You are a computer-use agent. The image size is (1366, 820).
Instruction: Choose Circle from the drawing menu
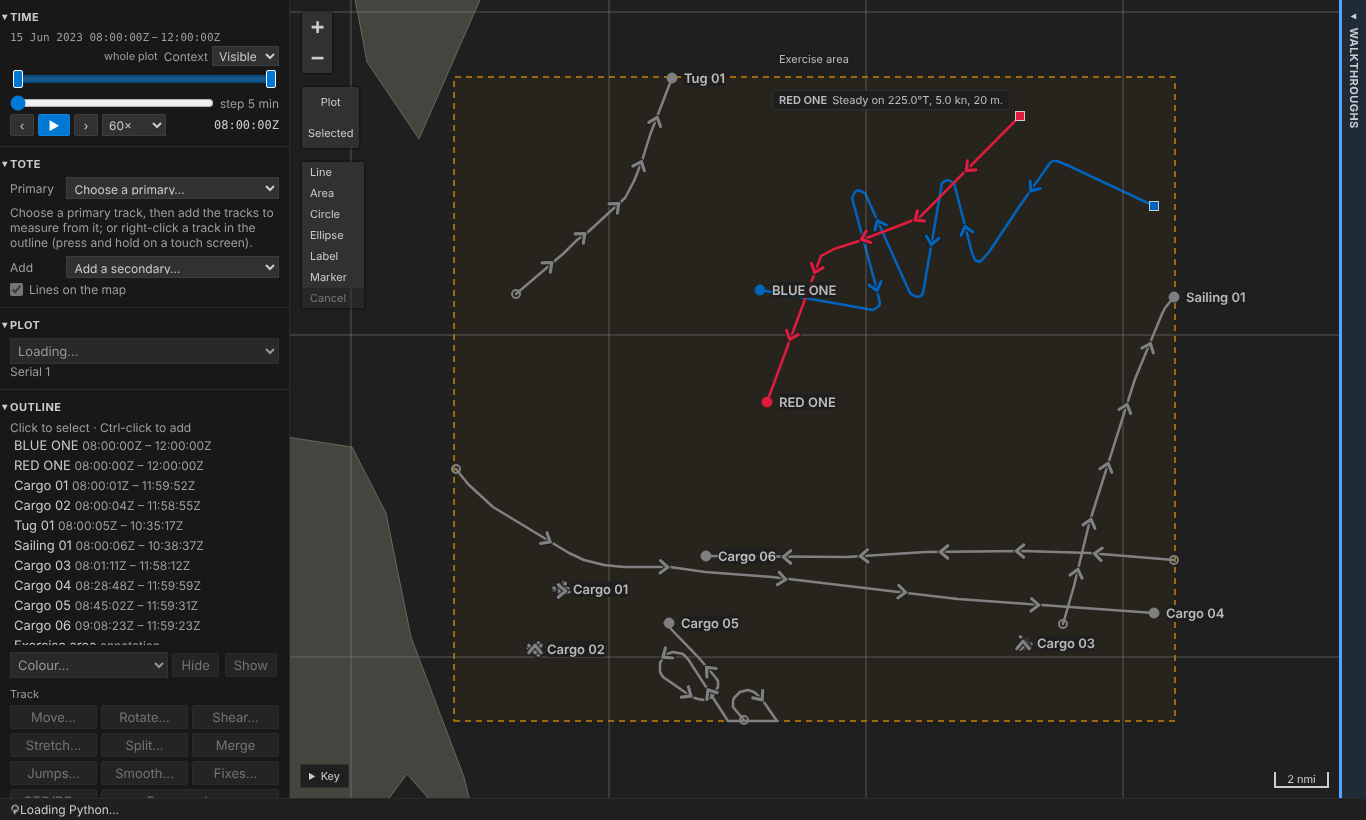coord(333,214)
